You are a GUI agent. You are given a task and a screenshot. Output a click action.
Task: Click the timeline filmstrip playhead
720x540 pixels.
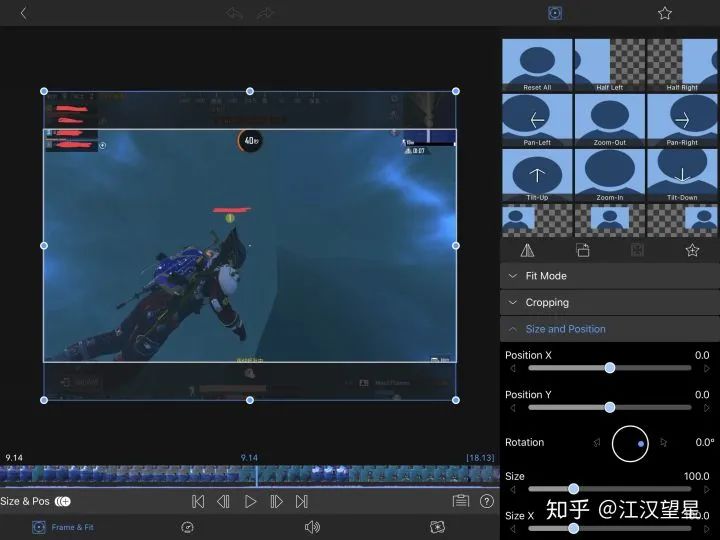click(x=257, y=476)
